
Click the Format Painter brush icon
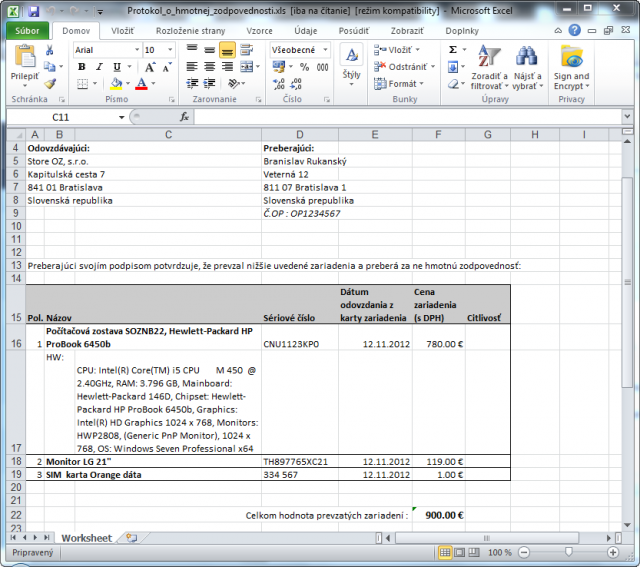pos(50,84)
